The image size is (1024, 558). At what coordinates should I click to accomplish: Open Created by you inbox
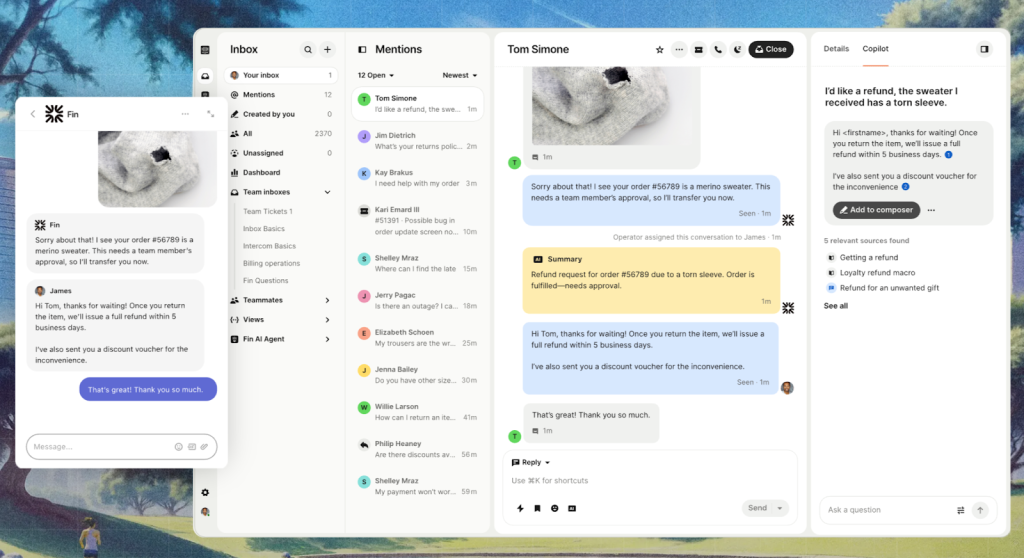pyautogui.click(x=281, y=114)
